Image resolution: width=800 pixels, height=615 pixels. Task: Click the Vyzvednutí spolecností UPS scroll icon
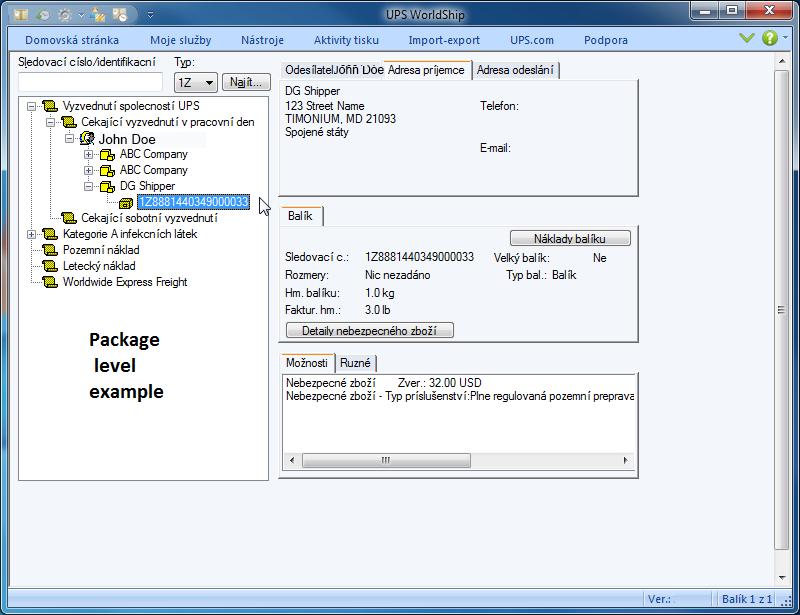50,106
